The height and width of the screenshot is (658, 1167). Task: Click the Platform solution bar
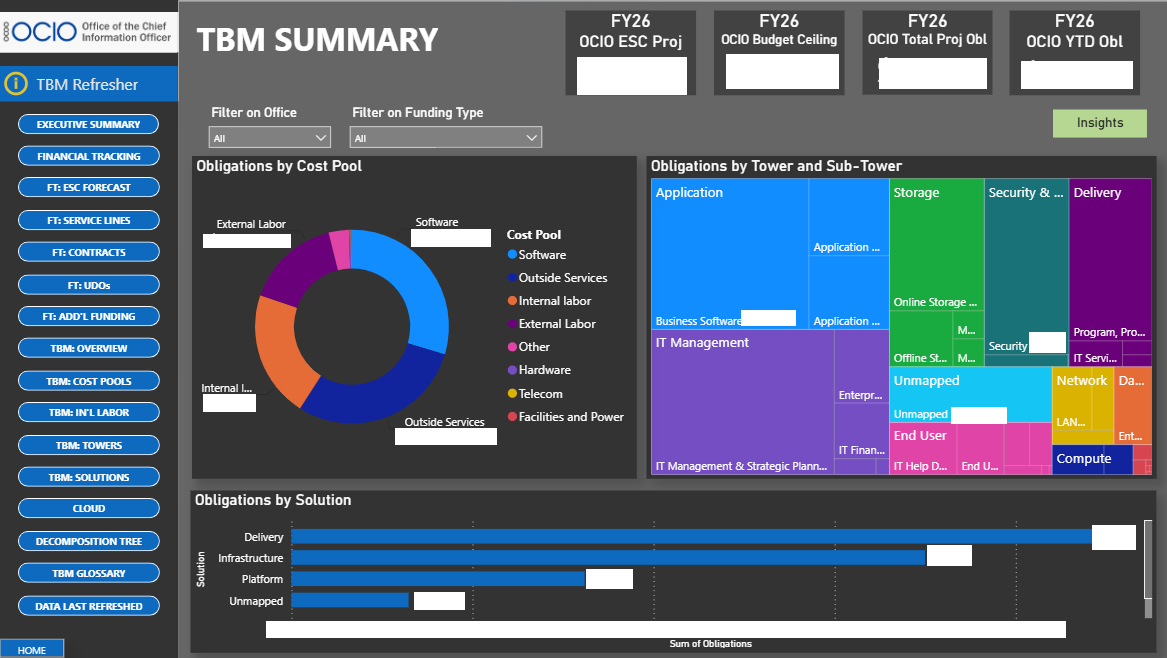[438, 578]
